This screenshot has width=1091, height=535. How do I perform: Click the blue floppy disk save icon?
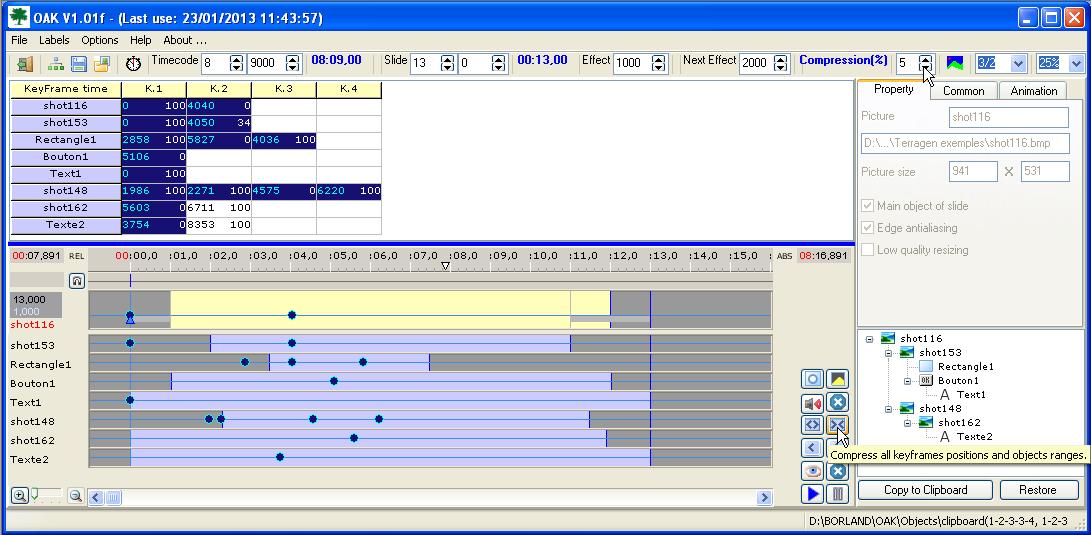point(78,64)
